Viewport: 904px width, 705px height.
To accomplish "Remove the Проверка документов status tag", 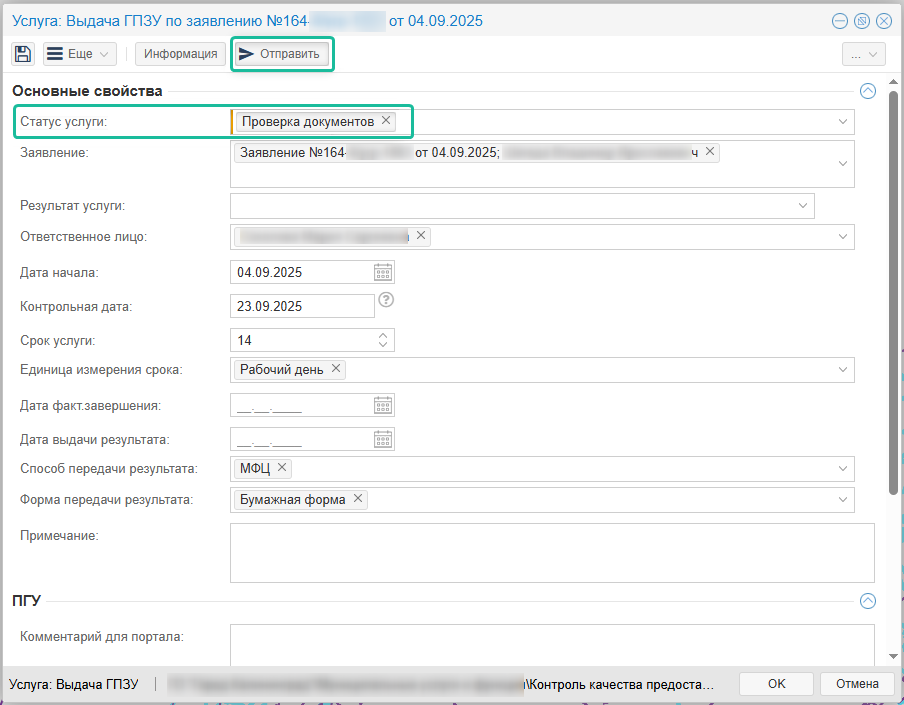I will click(386, 121).
